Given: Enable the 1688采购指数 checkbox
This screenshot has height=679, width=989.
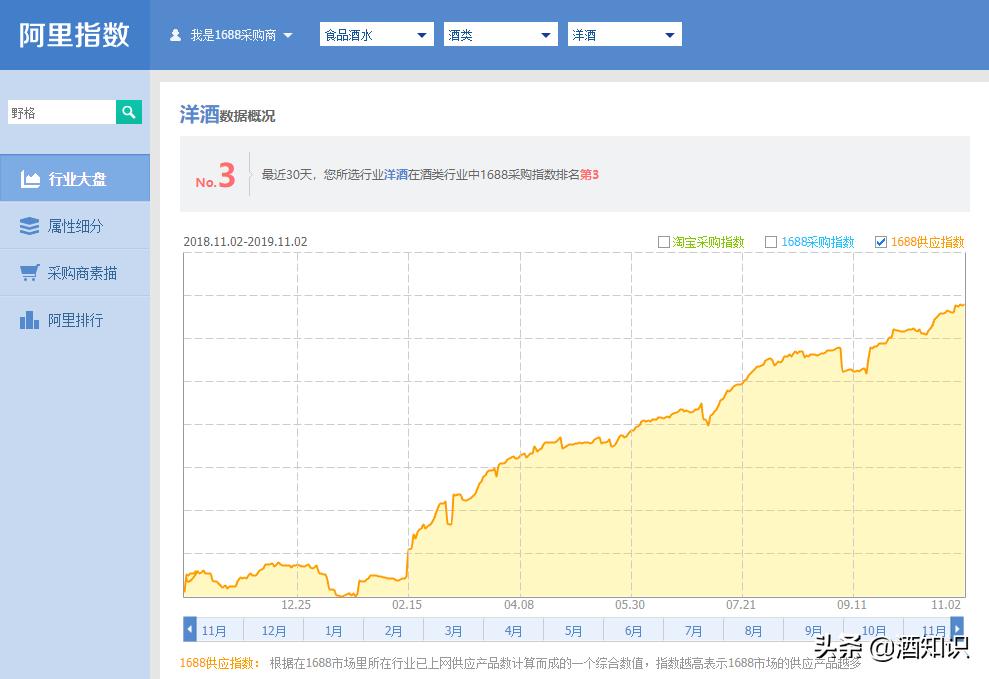Looking at the screenshot, I should pyautogui.click(x=771, y=242).
